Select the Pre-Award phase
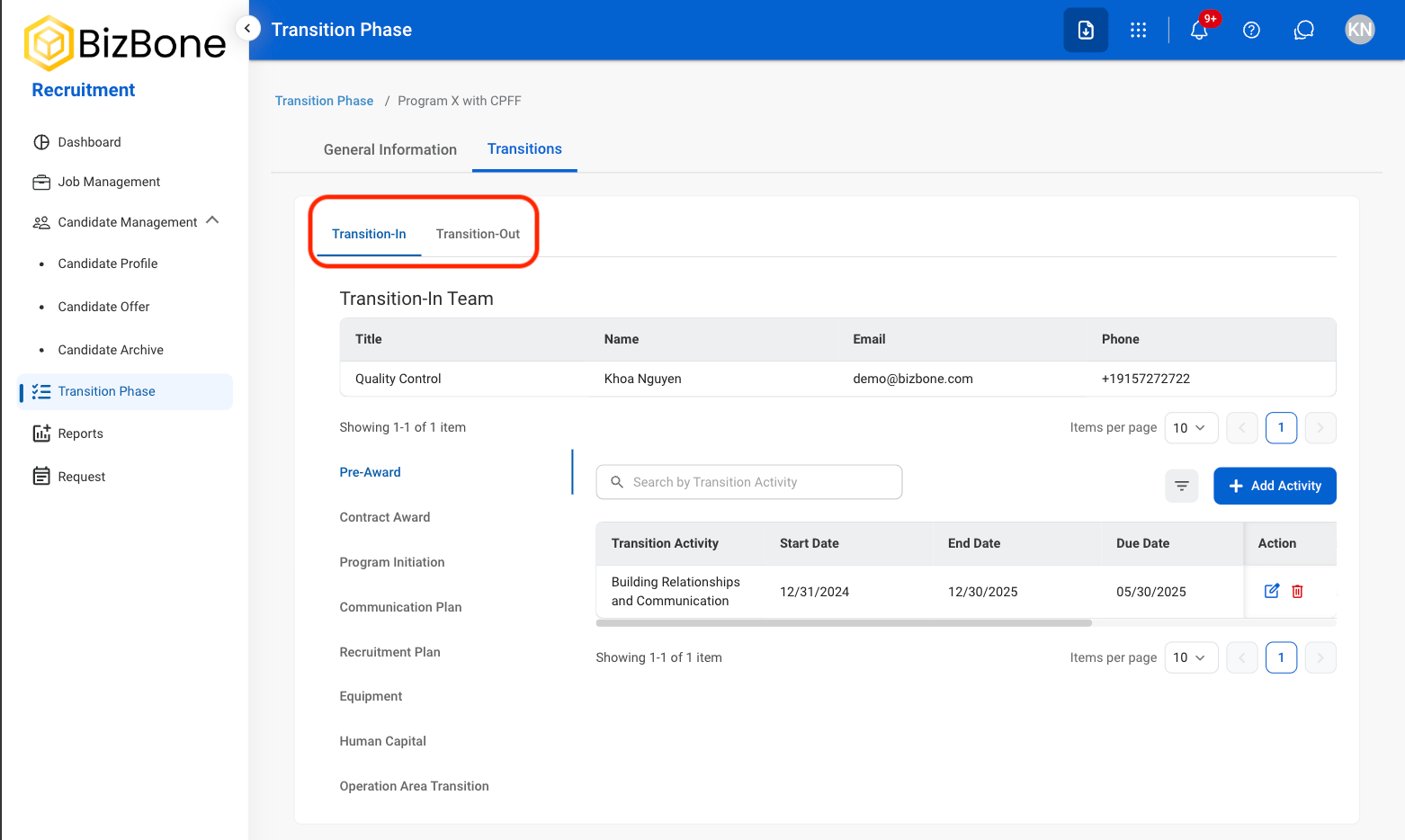The image size is (1405, 840). tap(371, 472)
